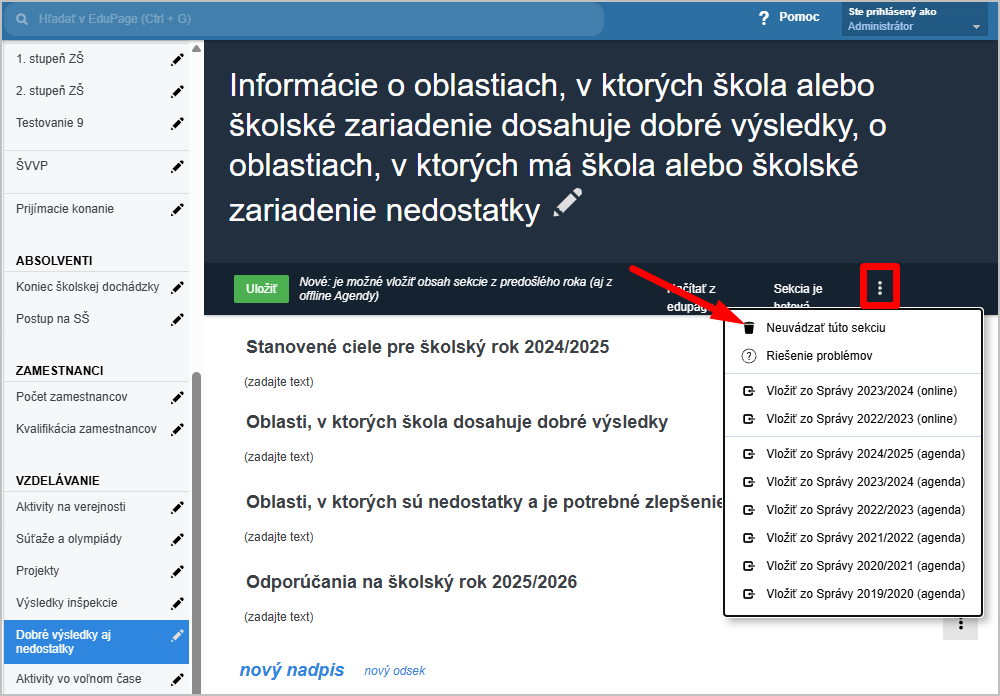Click pencil icon next to Počet zamestnancov
1000x696 pixels.
point(177,398)
